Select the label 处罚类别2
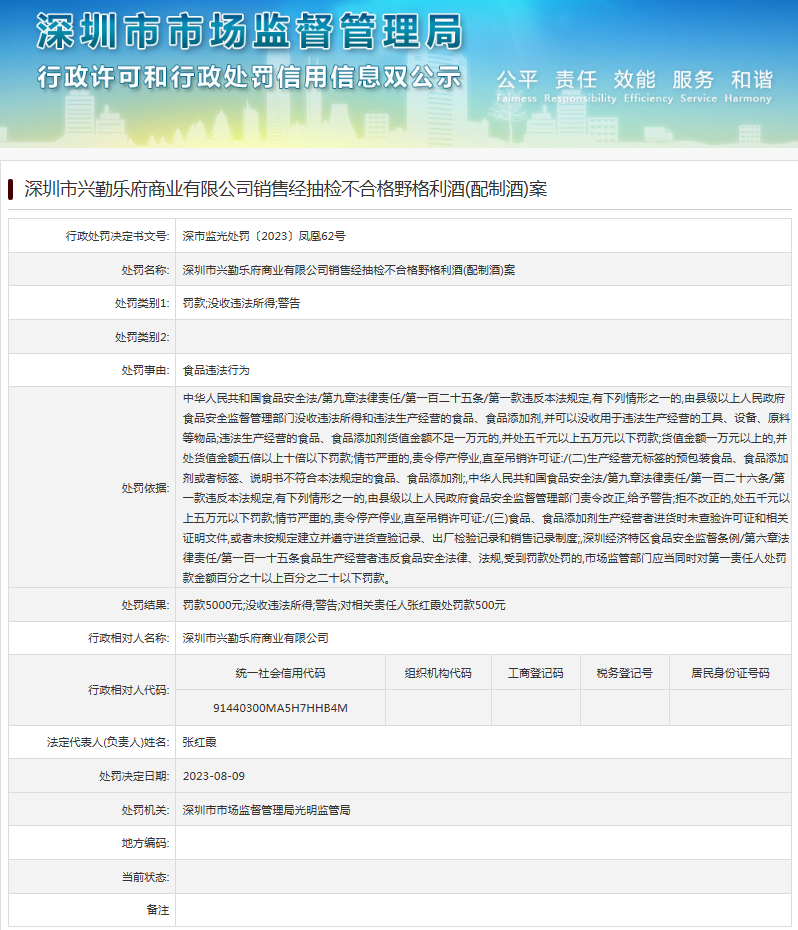This screenshot has width=798, height=930. coord(142,337)
